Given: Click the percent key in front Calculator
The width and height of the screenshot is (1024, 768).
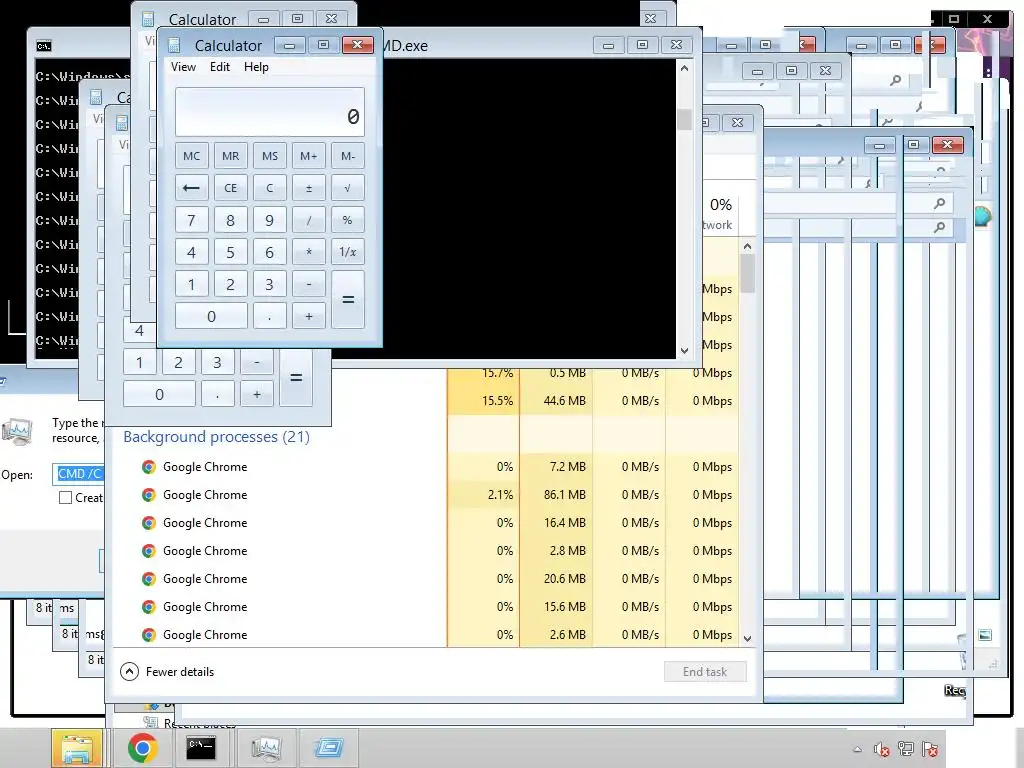Looking at the screenshot, I should pyautogui.click(x=348, y=220).
